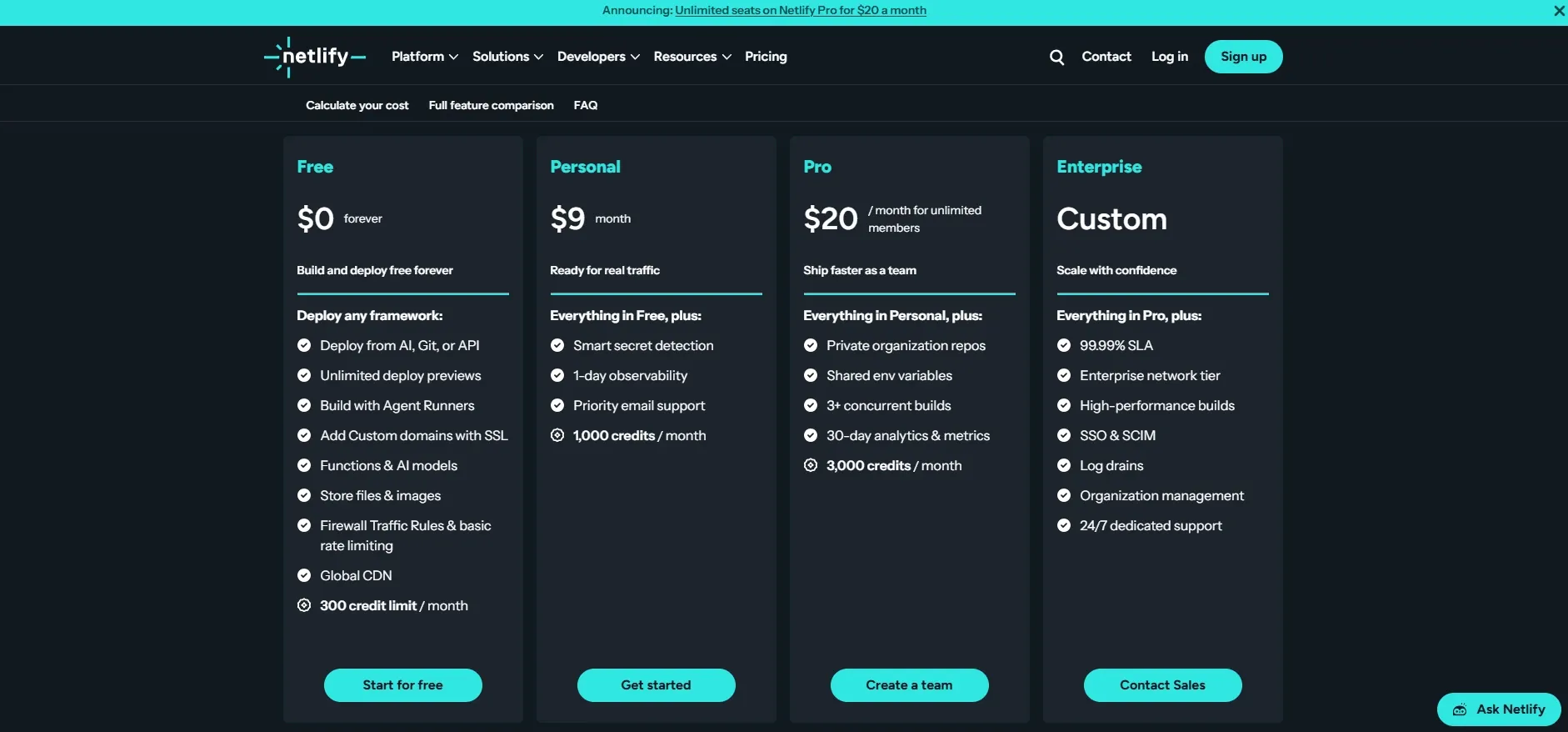Click '30-day analytics & metrics' text
Screen dimensions: 1568x732
click(908, 435)
